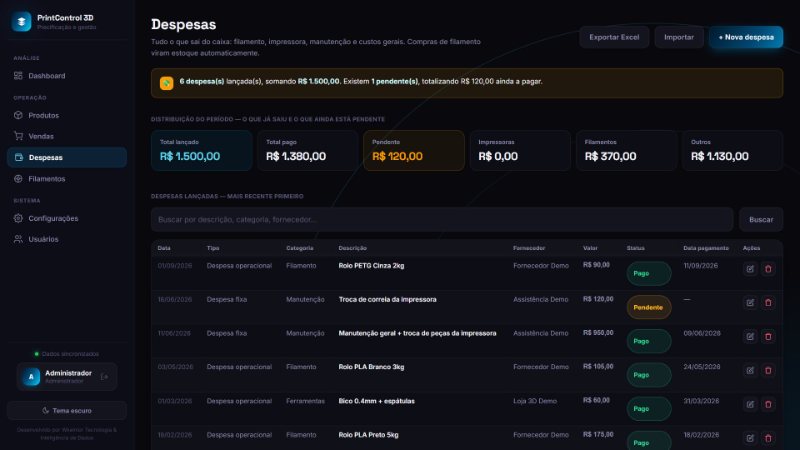Click the Administrador avatar
Image resolution: width=800 pixels, height=450 pixels.
[x=31, y=377]
